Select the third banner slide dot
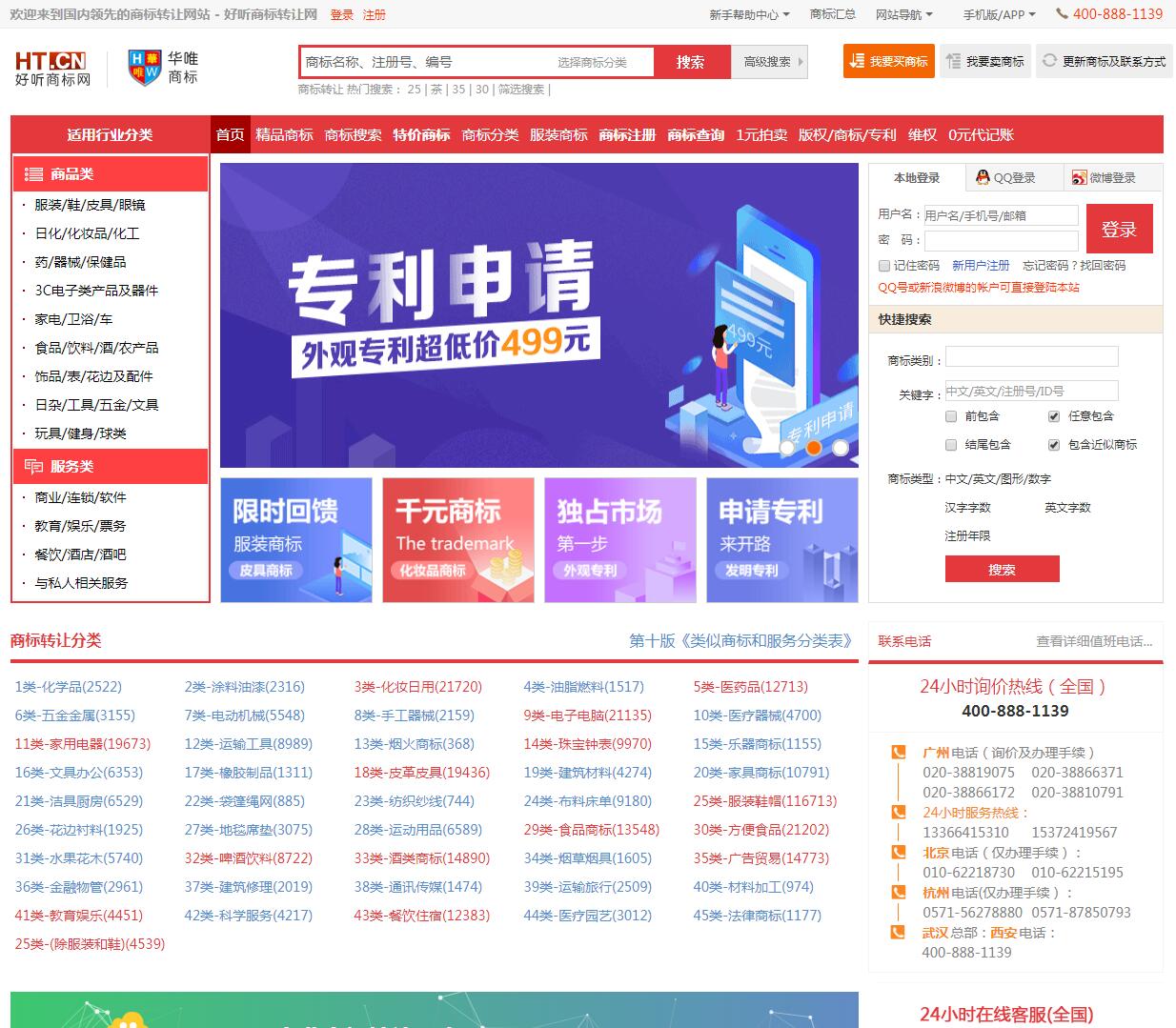 (x=841, y=447)
